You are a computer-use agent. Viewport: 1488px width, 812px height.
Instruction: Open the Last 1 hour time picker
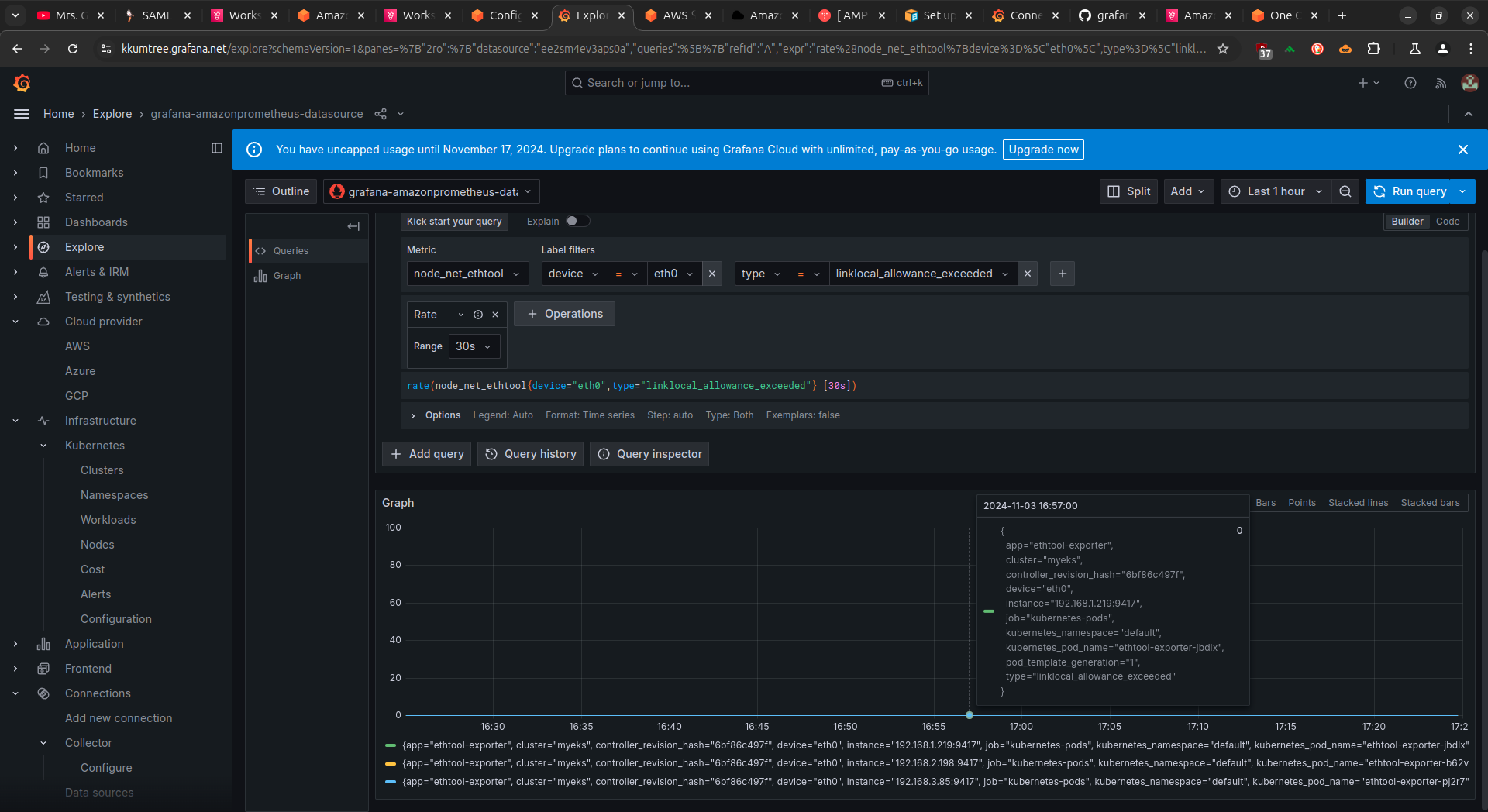[1276, 191]
